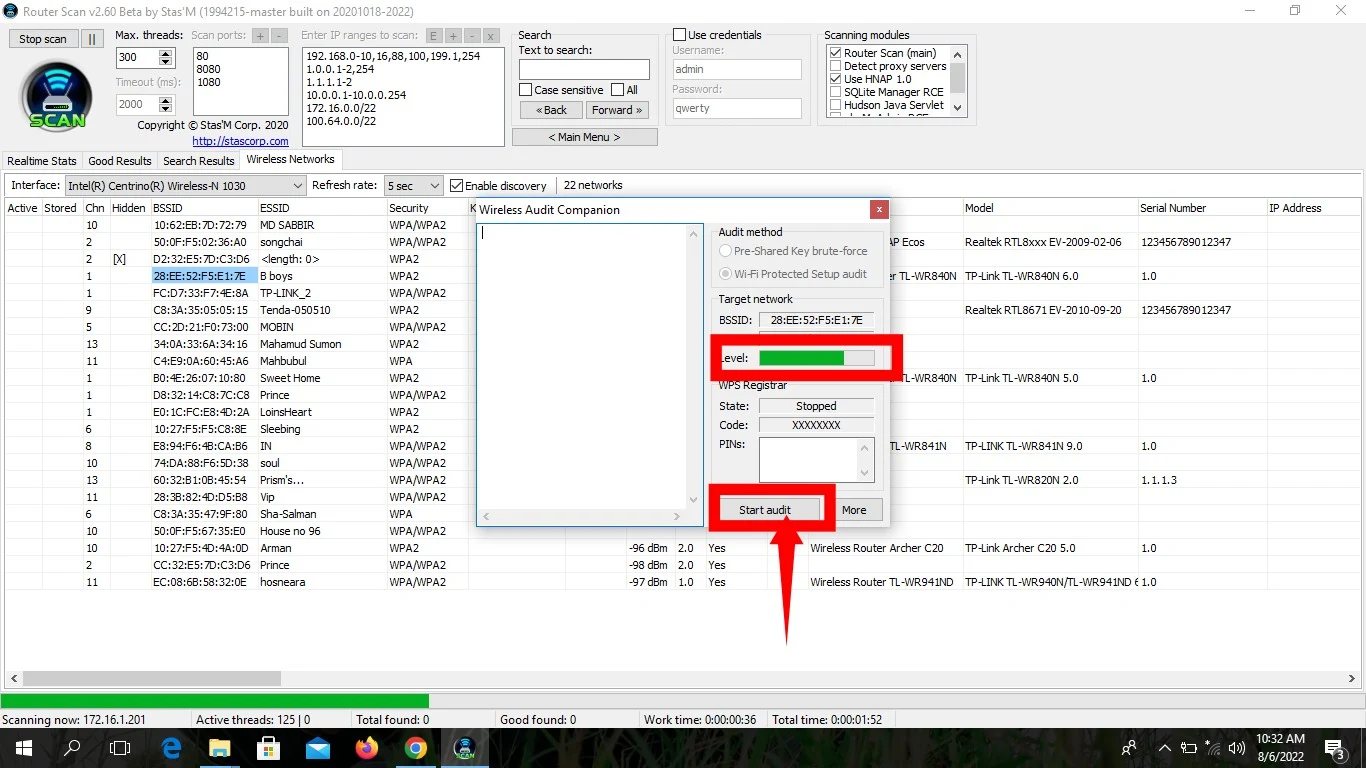Click PINs box scroll down arrow
Screen dimensions: 1366x768
[866, 473]
